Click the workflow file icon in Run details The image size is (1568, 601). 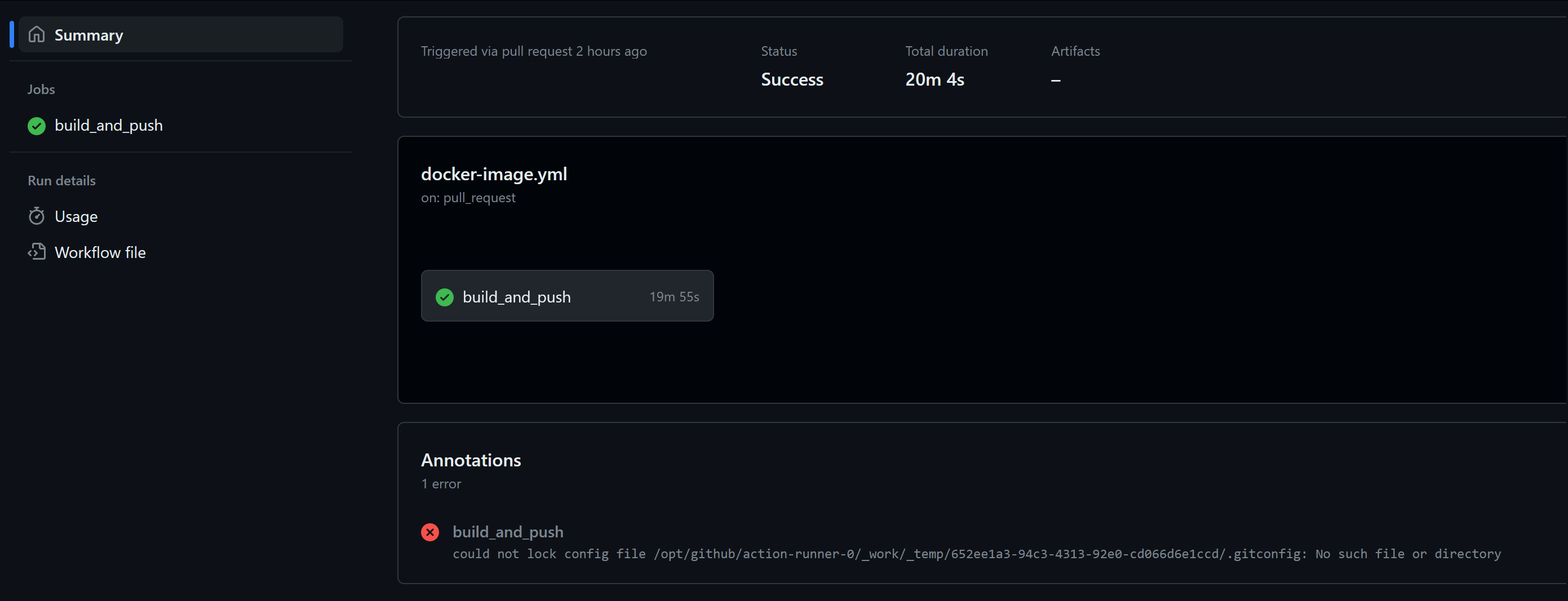pos(37,251)
